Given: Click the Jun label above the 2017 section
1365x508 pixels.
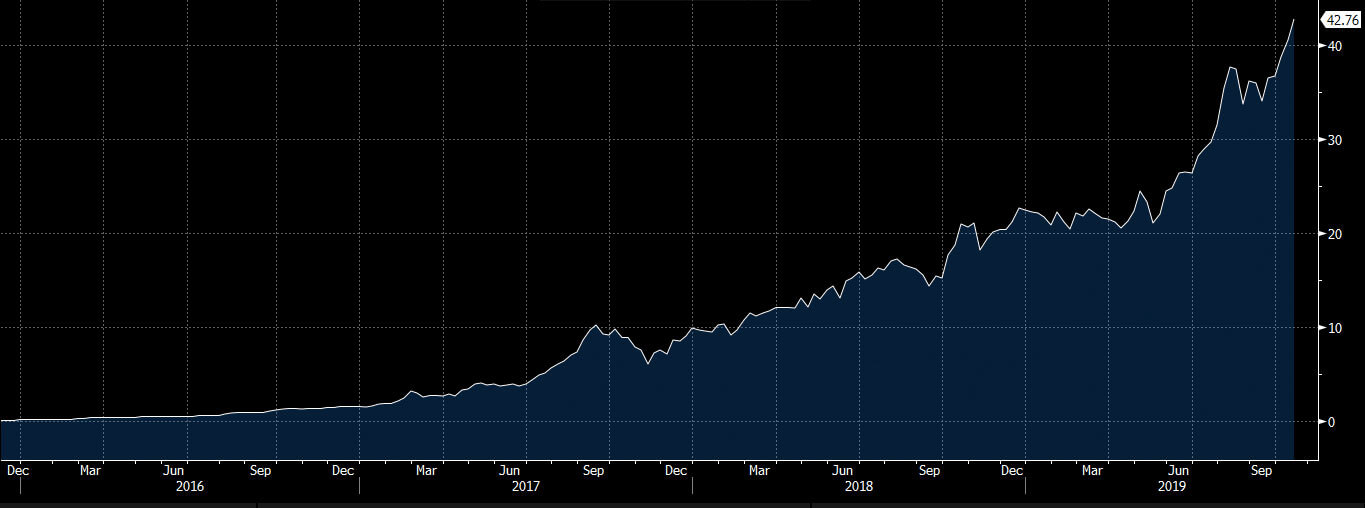Looking at the screenshot, I should [x=510, y=470].
